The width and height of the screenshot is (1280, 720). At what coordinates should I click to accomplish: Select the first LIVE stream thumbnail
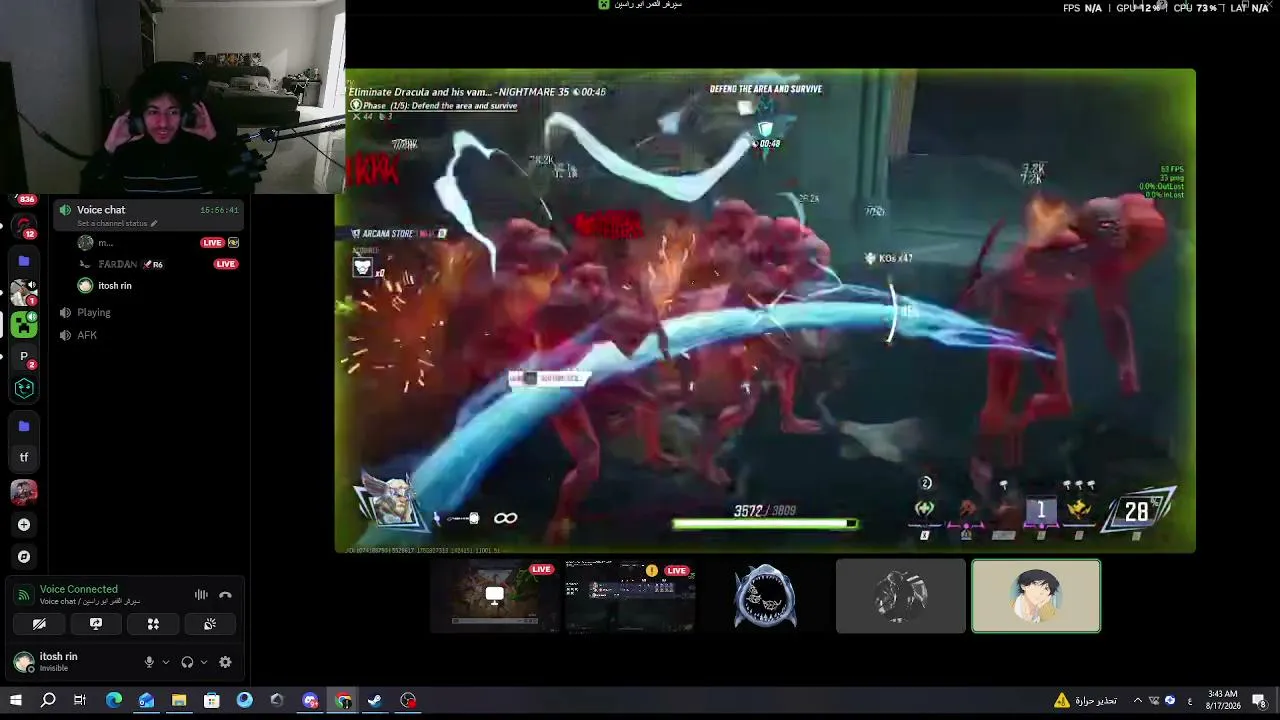click(495, 596)
